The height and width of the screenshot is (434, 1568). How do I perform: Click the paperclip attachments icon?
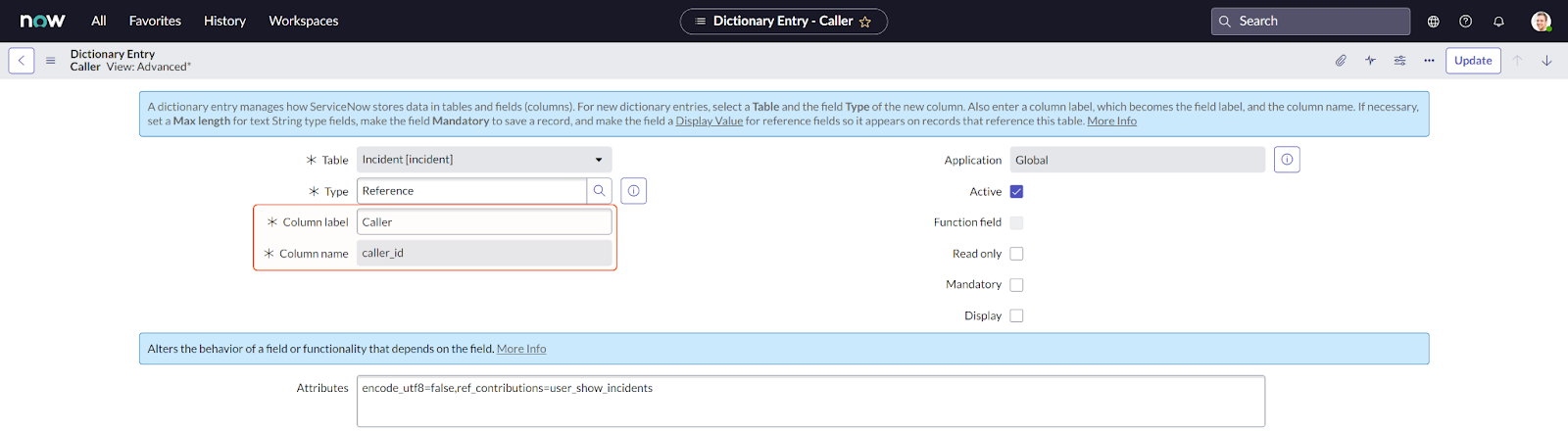(x=1341, y=61)
